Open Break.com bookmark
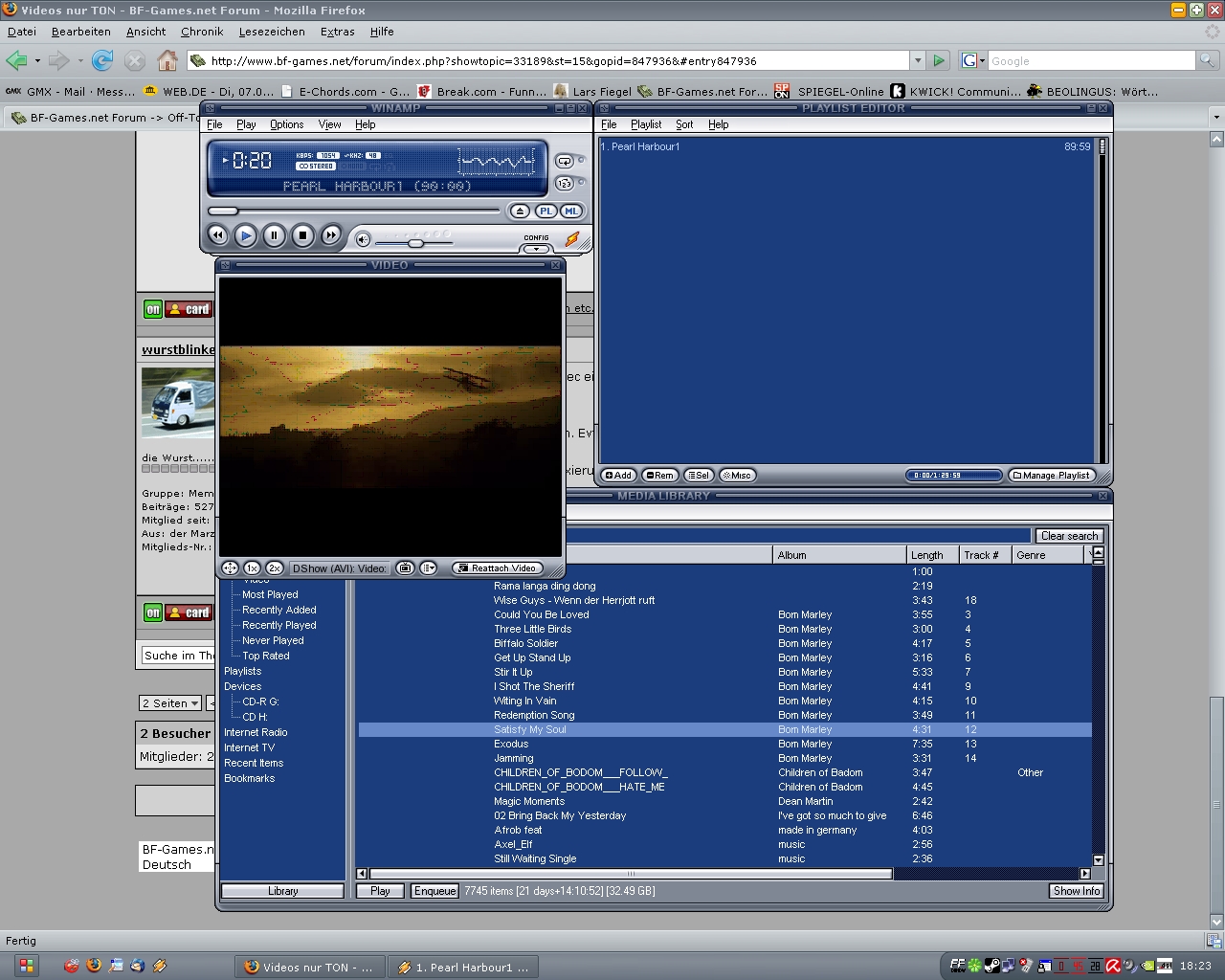Viewport: 1225px width, 980px height. (481, 92)
